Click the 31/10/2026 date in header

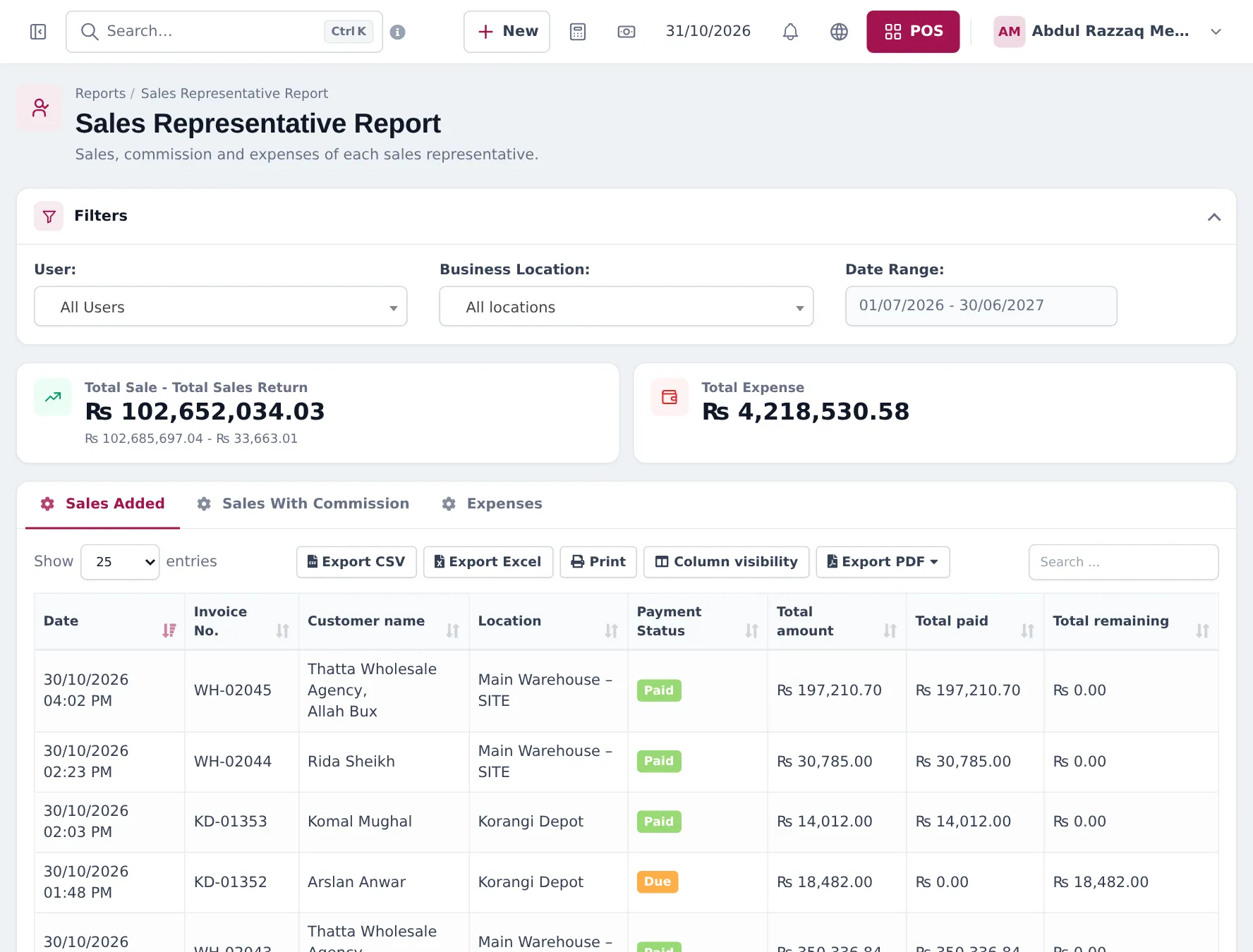[x=708, y=31]
